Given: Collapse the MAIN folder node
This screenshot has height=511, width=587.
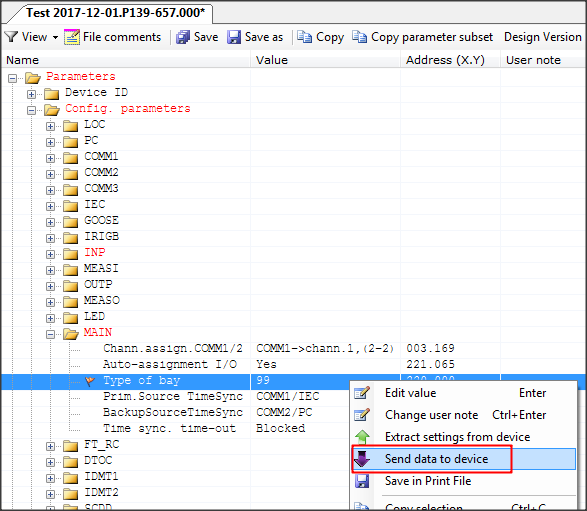Looking at the screenshot, I should (x=51, y=334).
